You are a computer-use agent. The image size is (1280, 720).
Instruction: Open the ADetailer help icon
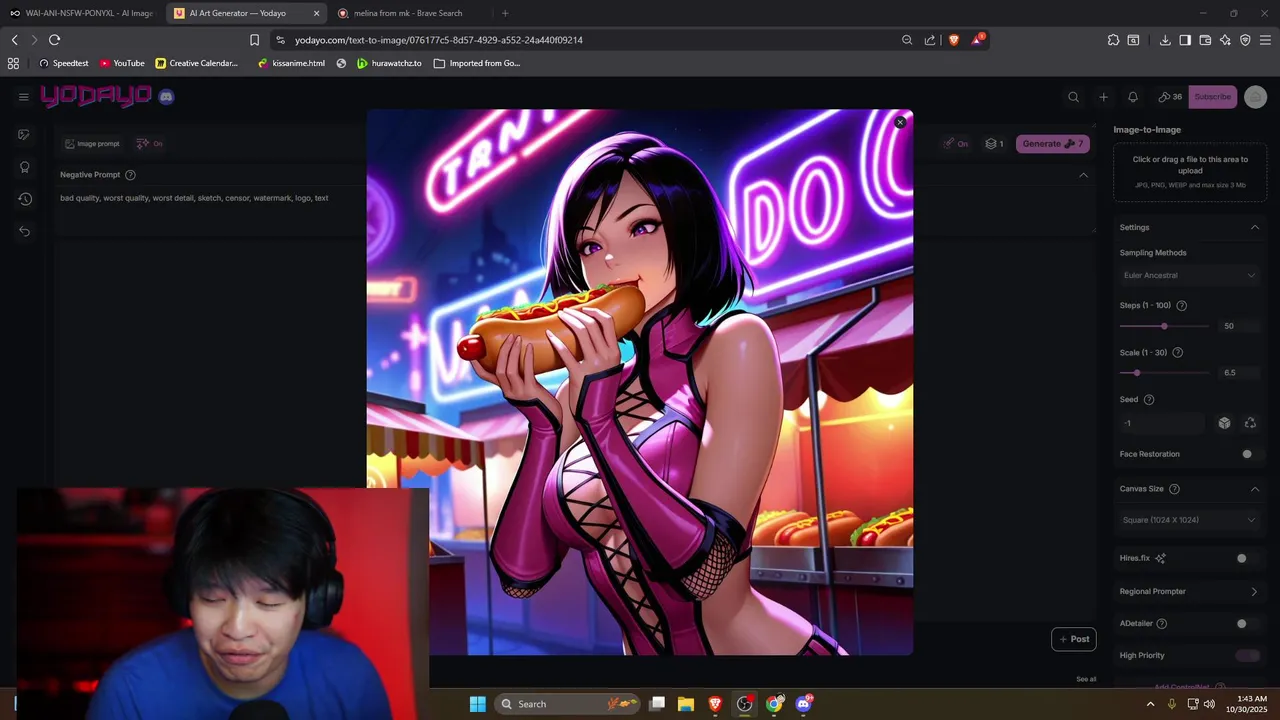point(1161,624)
